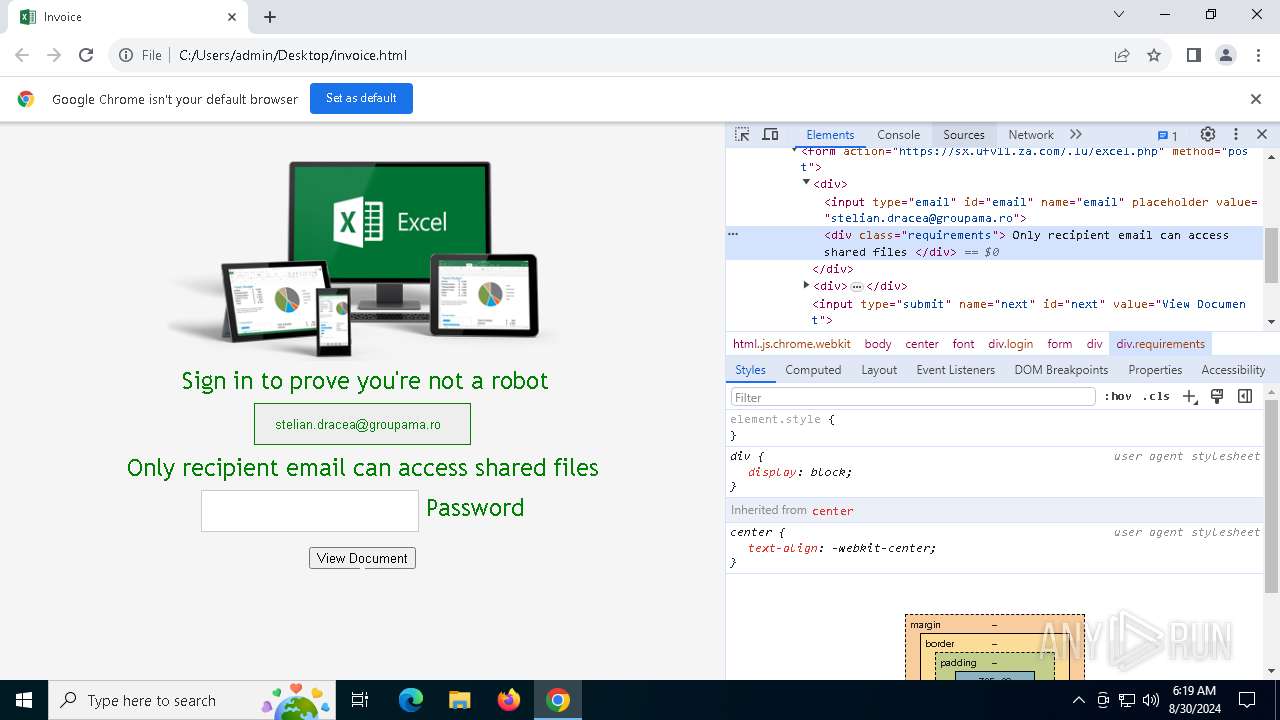Screen dimensions: 1280x720
Task: Select body in breadcrumb trail
Action: point(878,344)
